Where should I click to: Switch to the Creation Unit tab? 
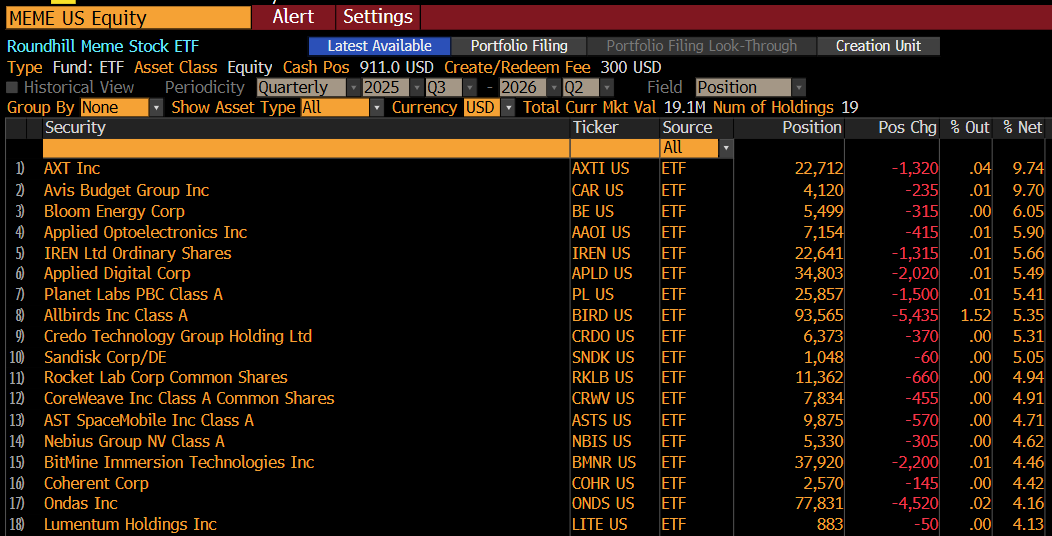pos(878,46)
